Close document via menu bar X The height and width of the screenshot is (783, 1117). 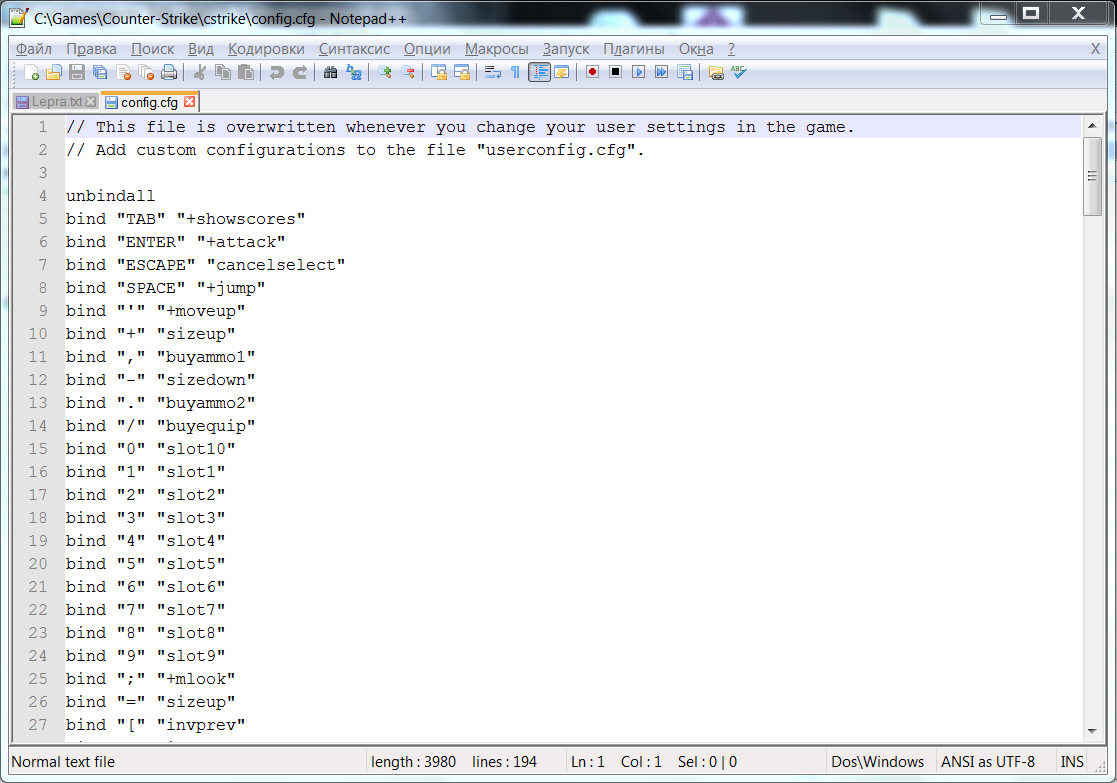point(1096,49)
